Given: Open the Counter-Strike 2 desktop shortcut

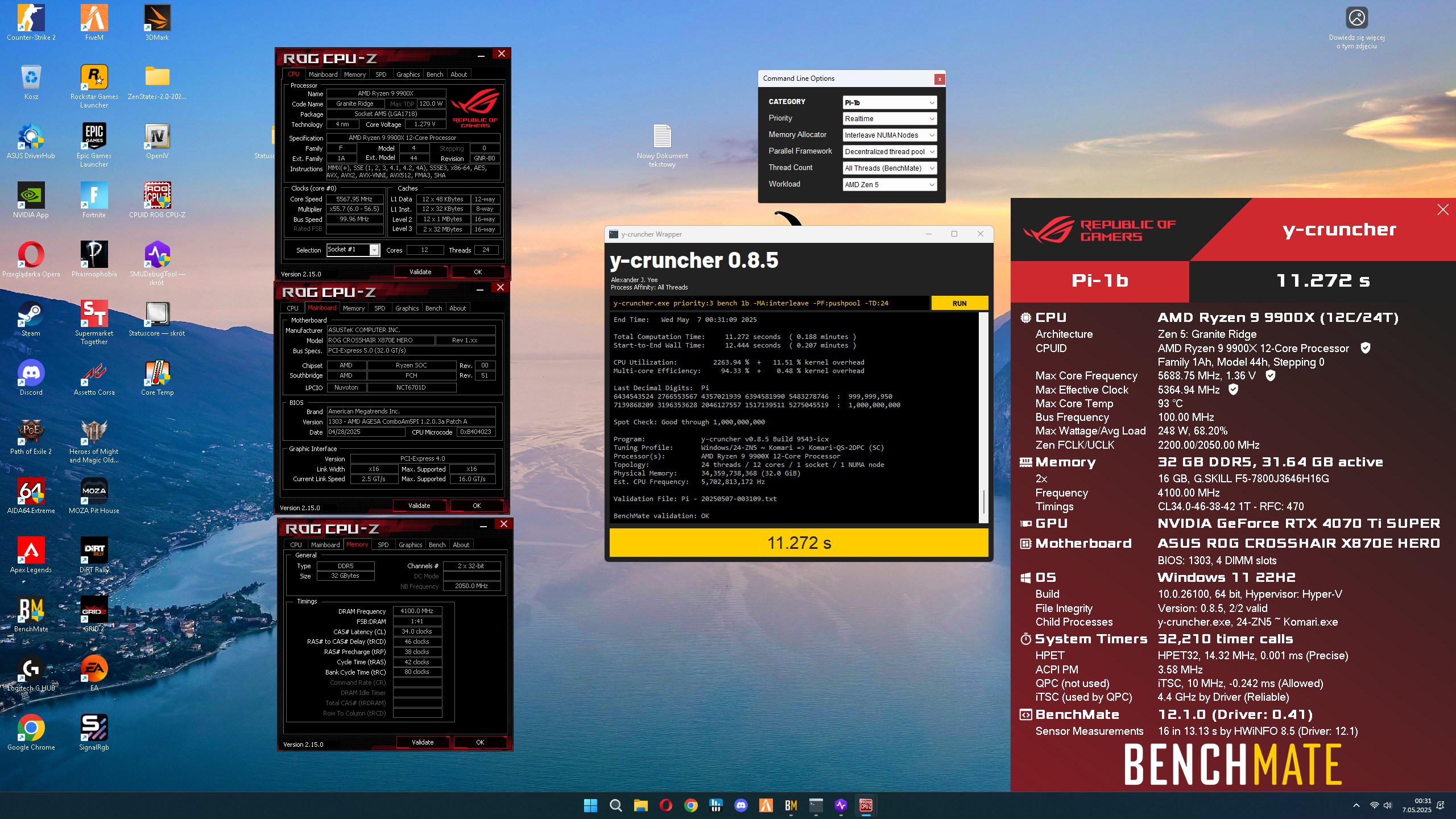Looking at the screenshot, I should click(31, 23).
